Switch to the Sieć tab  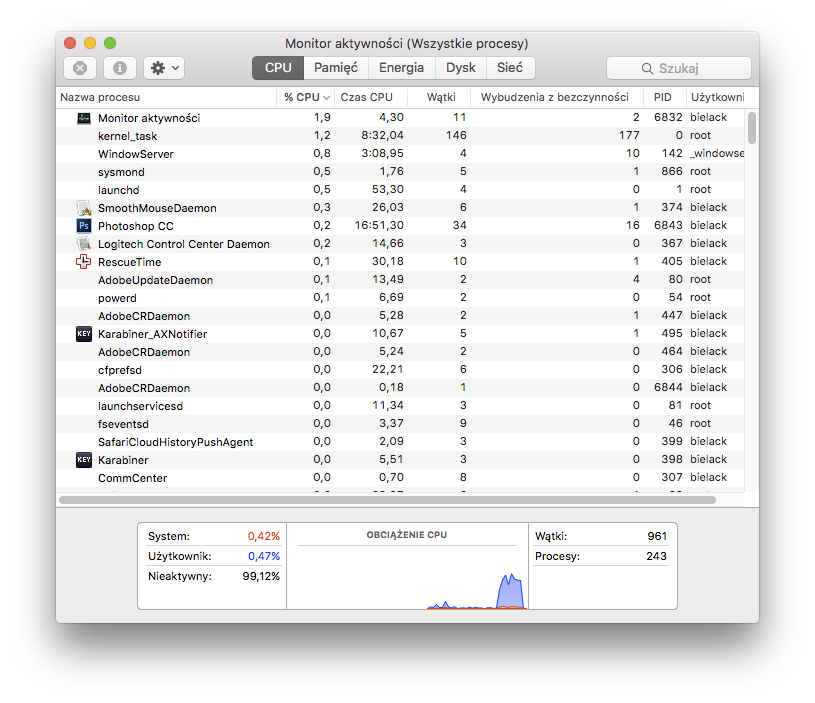tap(510, 68)
